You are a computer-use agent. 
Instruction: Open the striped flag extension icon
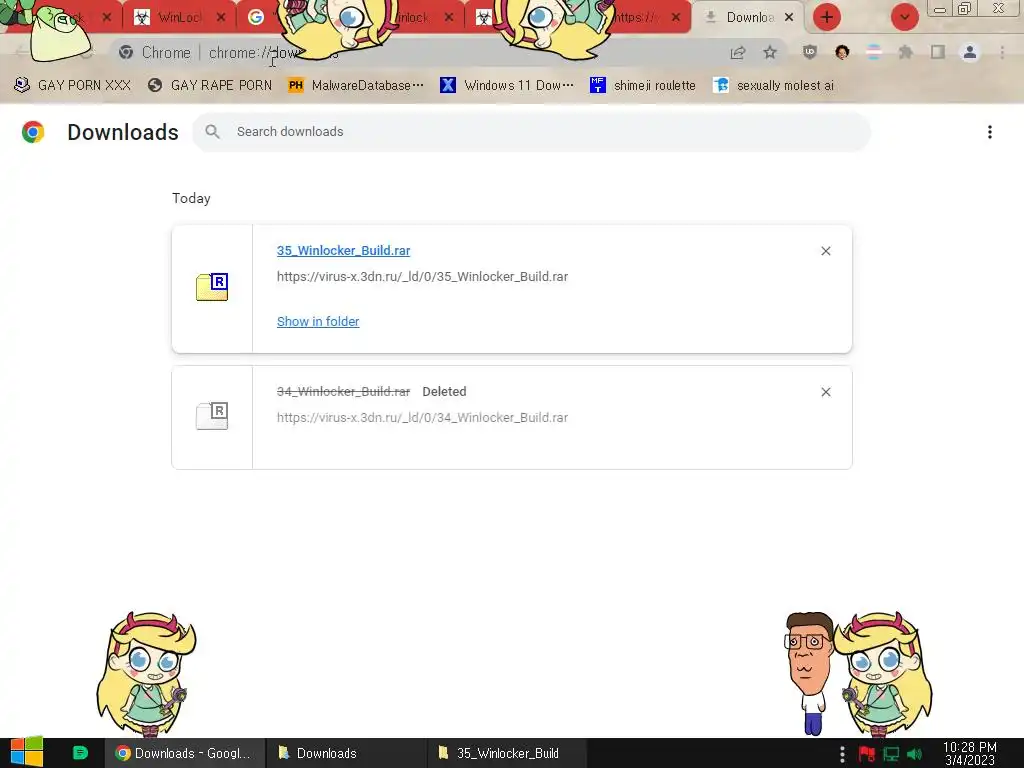coord(874,52)
